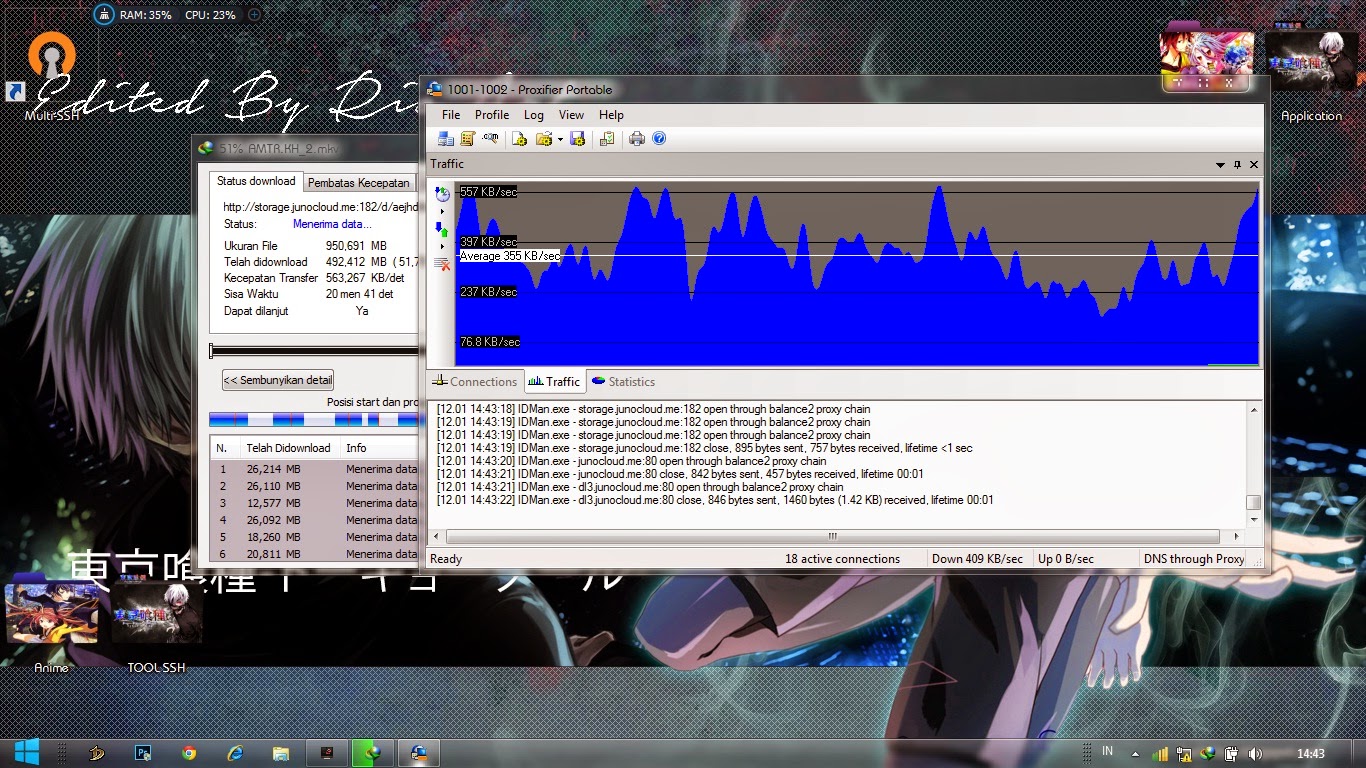This screenshot has height=768, width=1366.
Task: Open the File menu in Proxifier
Action: pos(451,115)
